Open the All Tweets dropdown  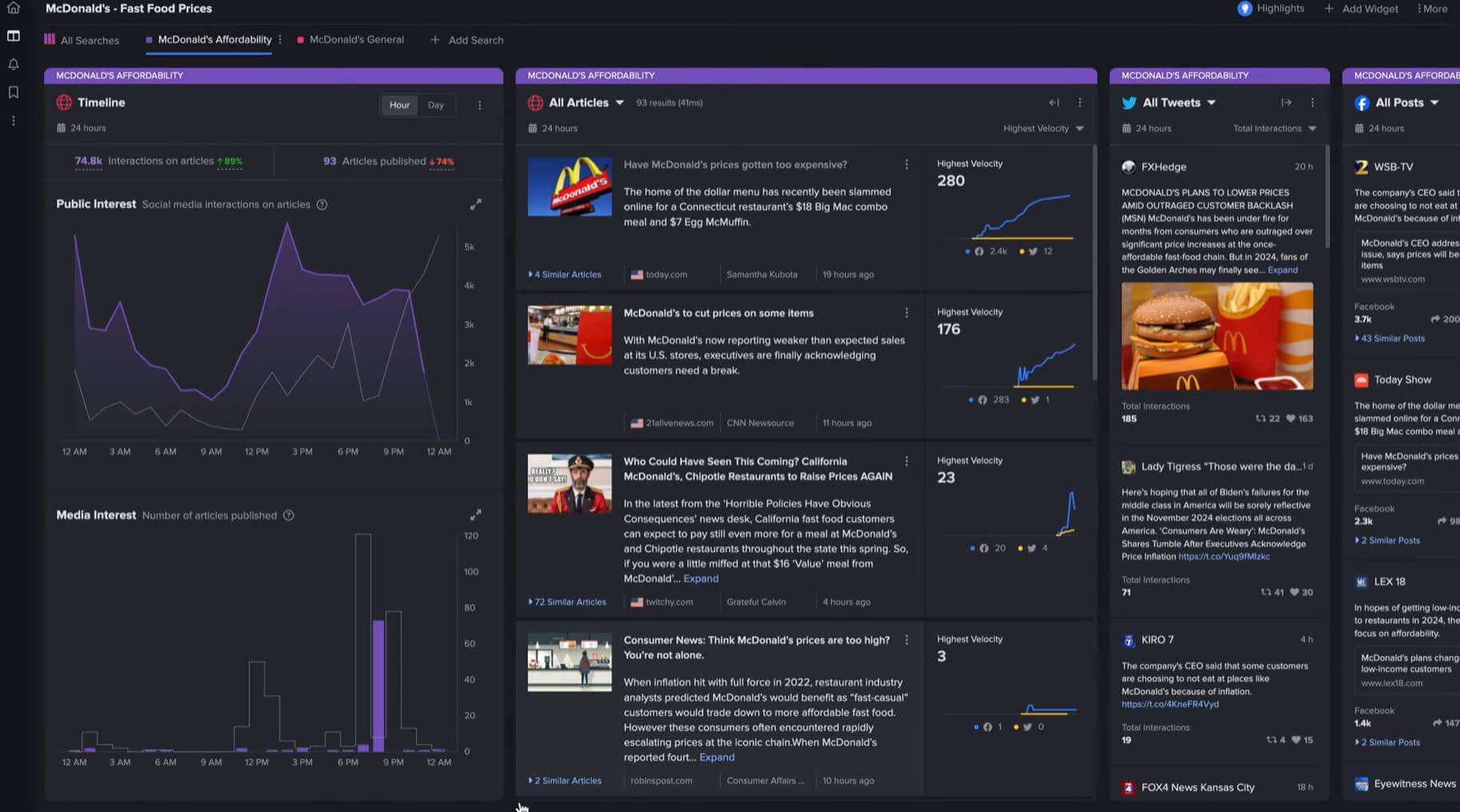pyautogui.click(x=1179, y=103)
